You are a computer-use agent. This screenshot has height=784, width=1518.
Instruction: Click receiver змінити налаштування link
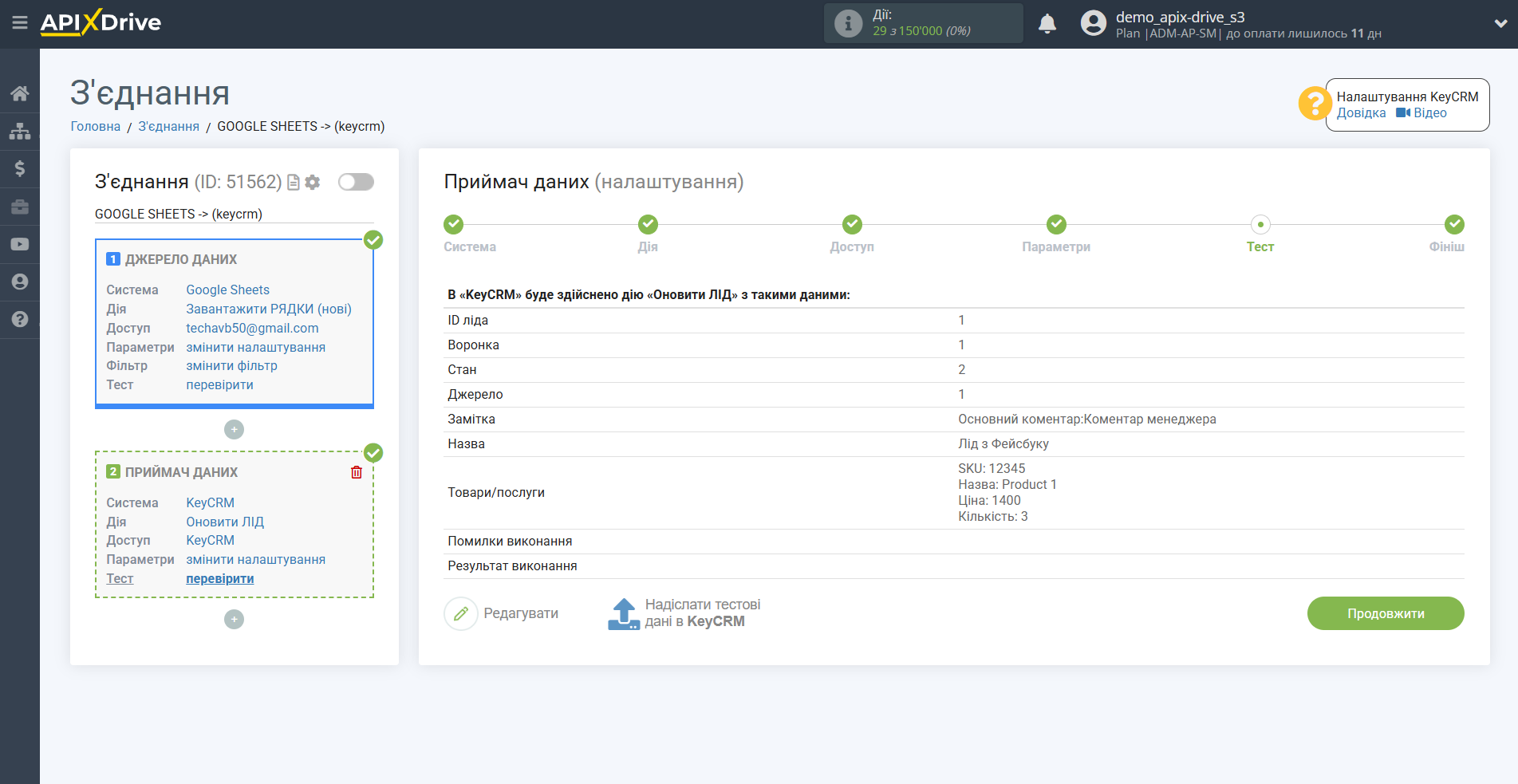256,560
